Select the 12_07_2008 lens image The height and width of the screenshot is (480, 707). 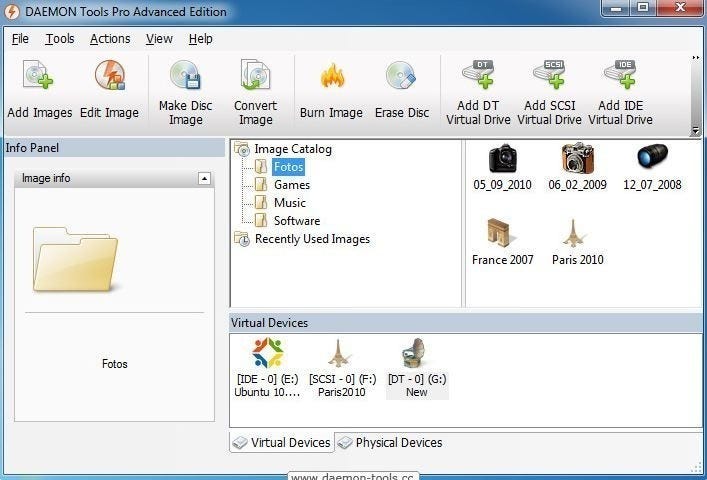[652, 167]
